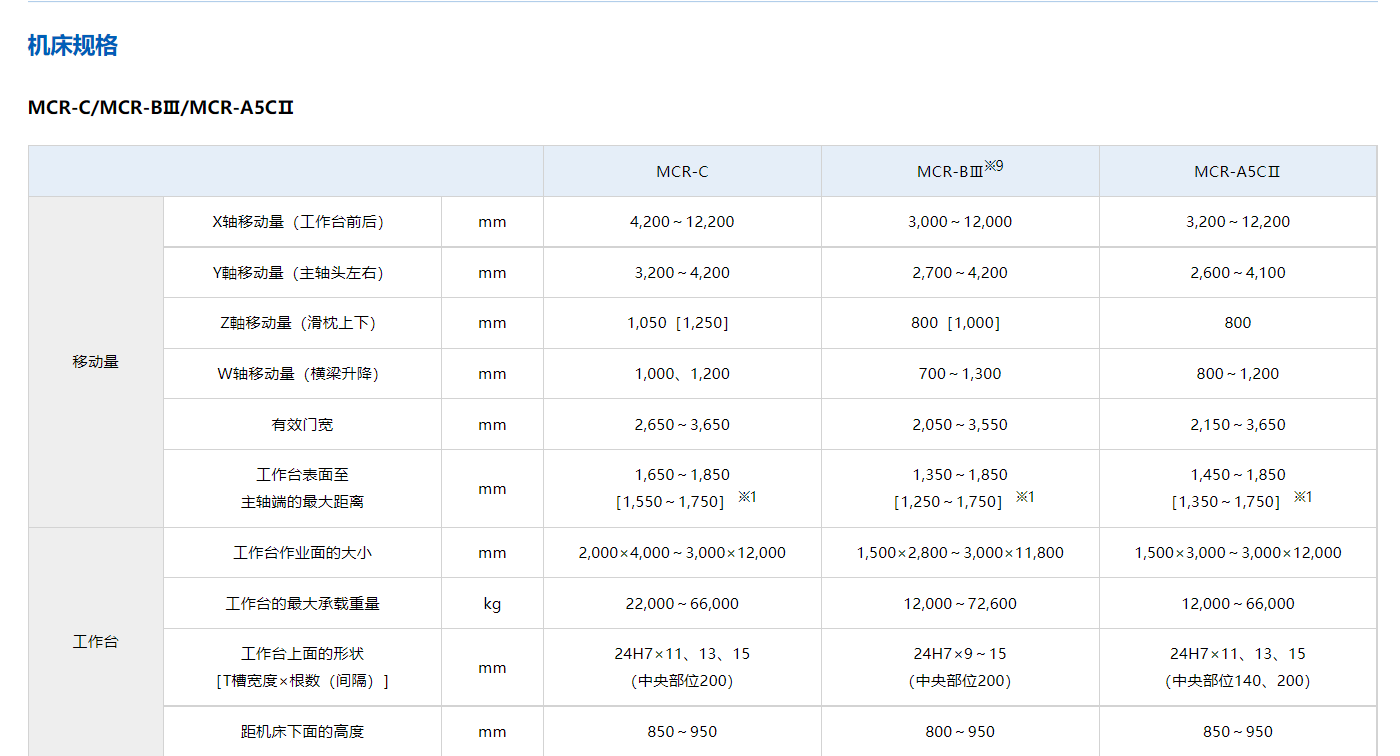Click the value 700～1,300

(960, 373)
